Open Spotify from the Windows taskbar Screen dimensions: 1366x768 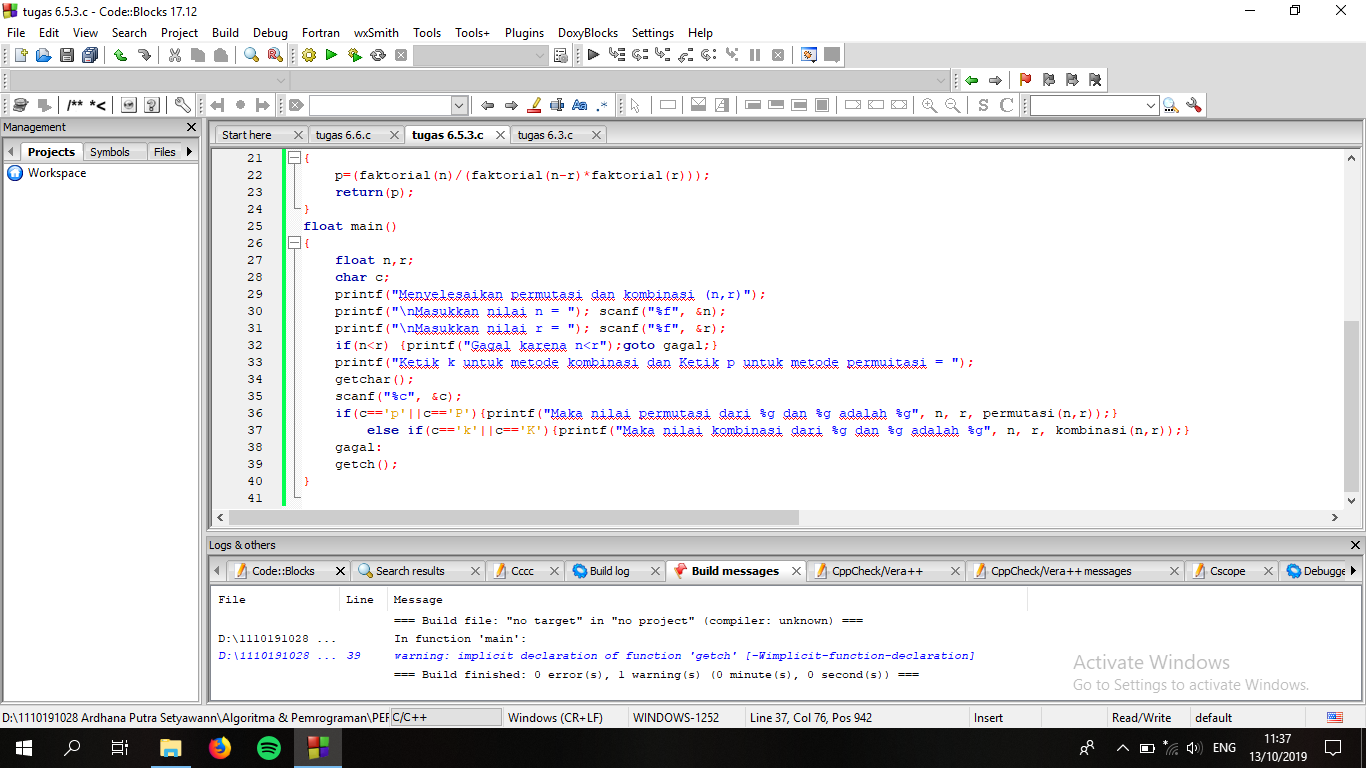[x=269, y=747]
